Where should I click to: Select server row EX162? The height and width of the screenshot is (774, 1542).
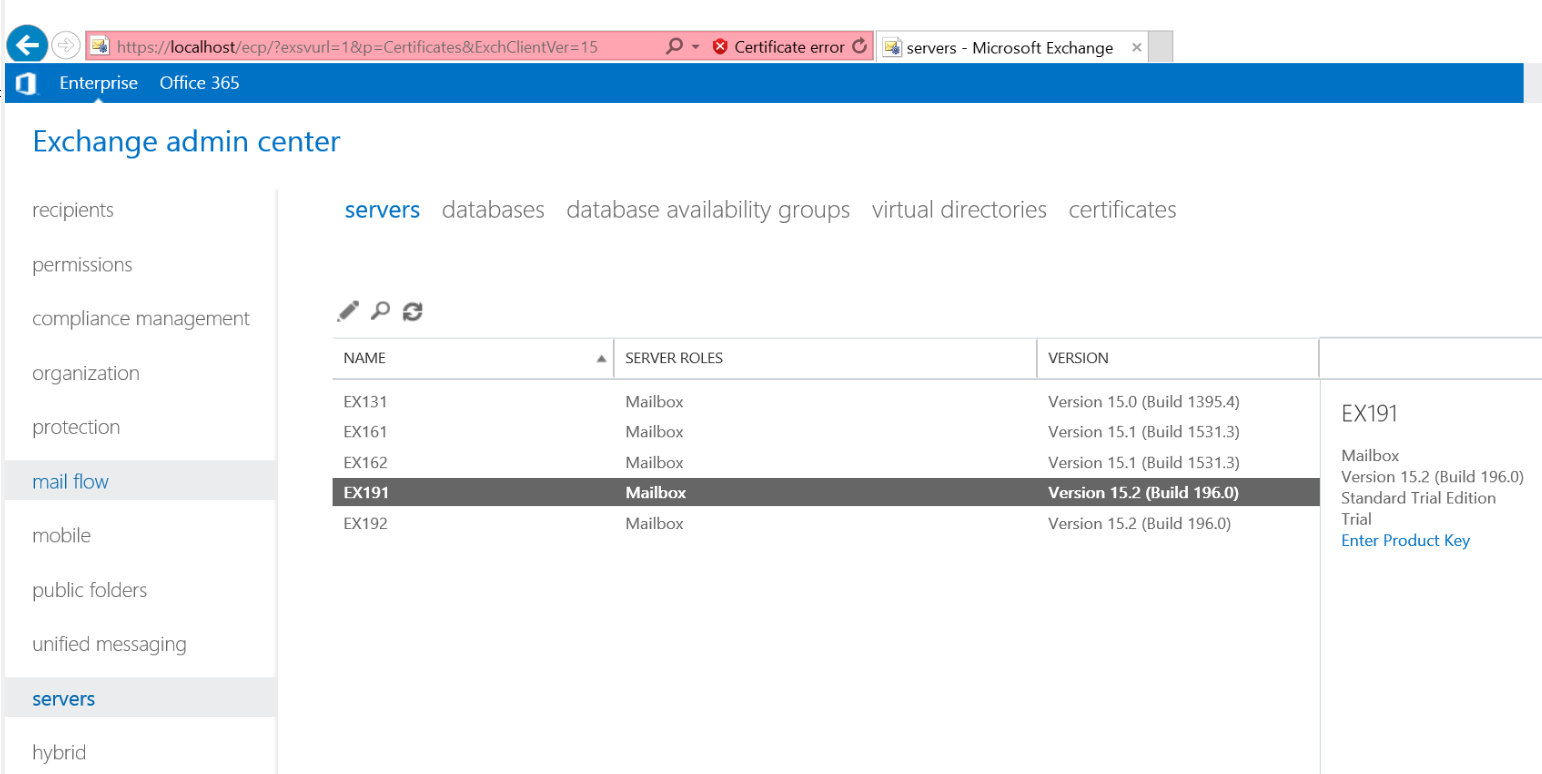[x=826, y=462]
